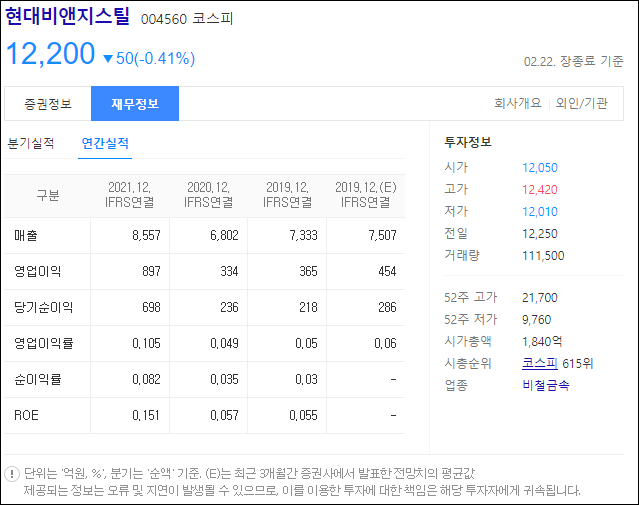Click the 전일 value 12,250

pos(540,234)
